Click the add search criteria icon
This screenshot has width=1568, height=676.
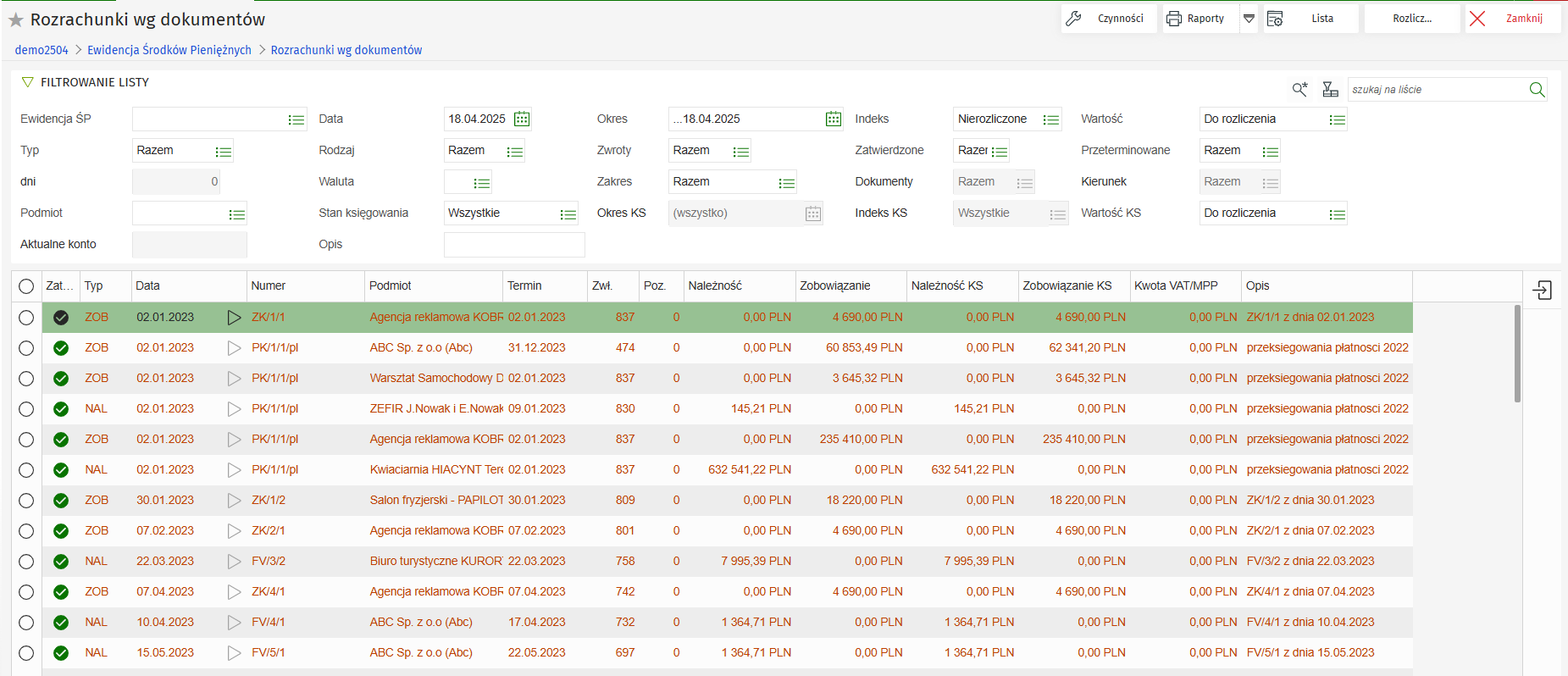pyautogui.click(x=1299, y=90)
